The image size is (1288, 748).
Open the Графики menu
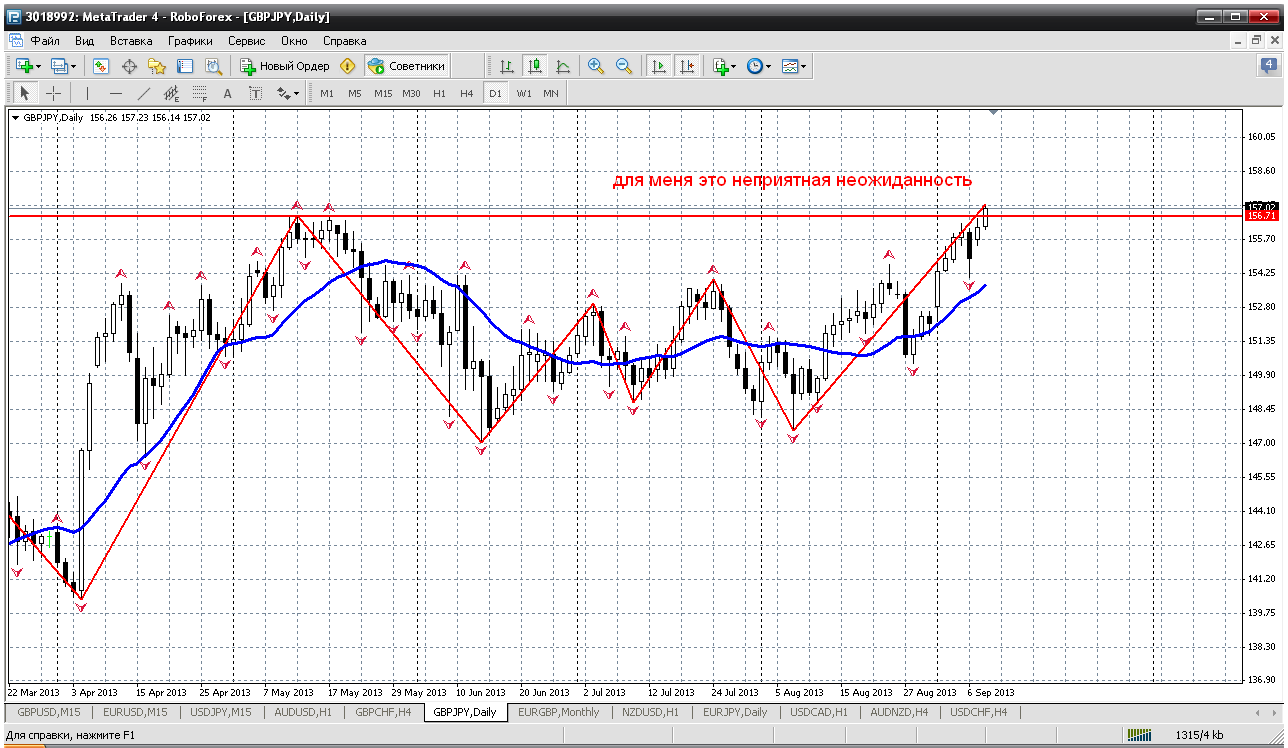coord(190,41)
